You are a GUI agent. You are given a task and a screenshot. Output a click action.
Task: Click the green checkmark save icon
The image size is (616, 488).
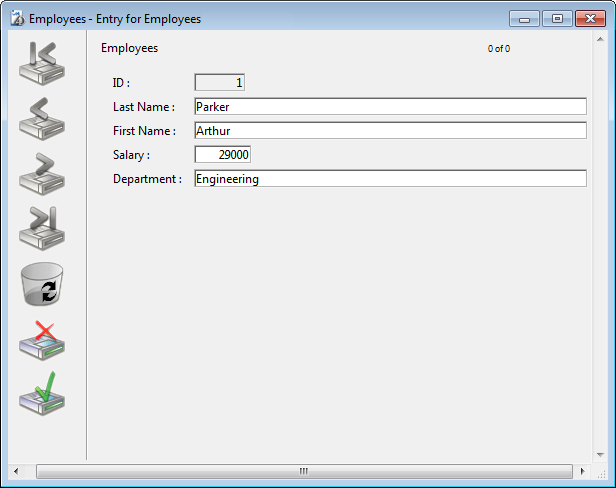pos(42,393)
